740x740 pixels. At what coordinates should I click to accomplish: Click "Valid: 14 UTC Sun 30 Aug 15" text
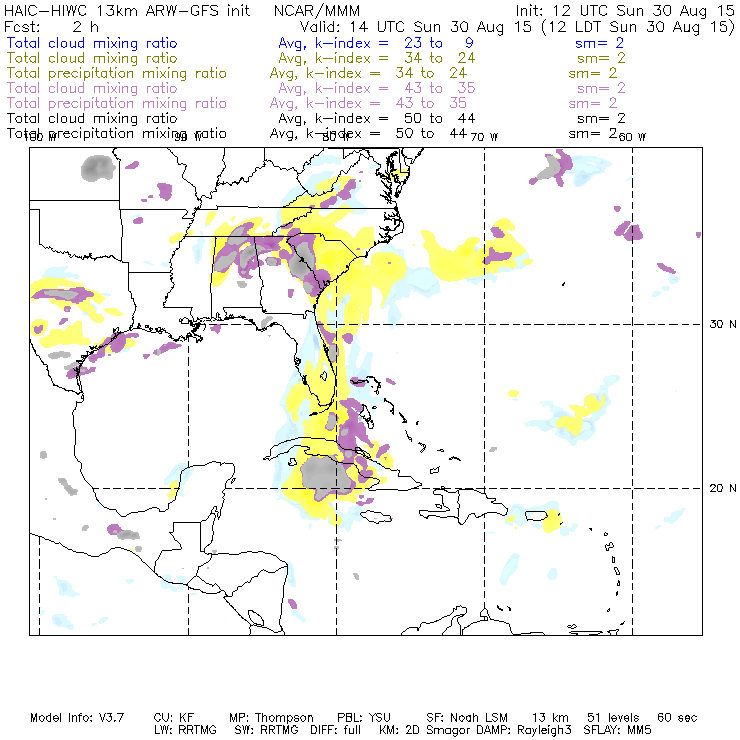tap(416, 27)
